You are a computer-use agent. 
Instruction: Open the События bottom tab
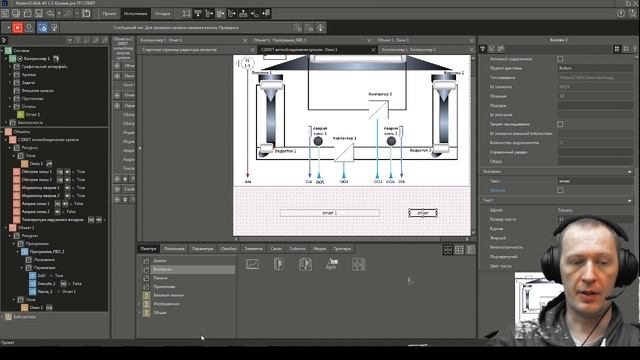297,249
